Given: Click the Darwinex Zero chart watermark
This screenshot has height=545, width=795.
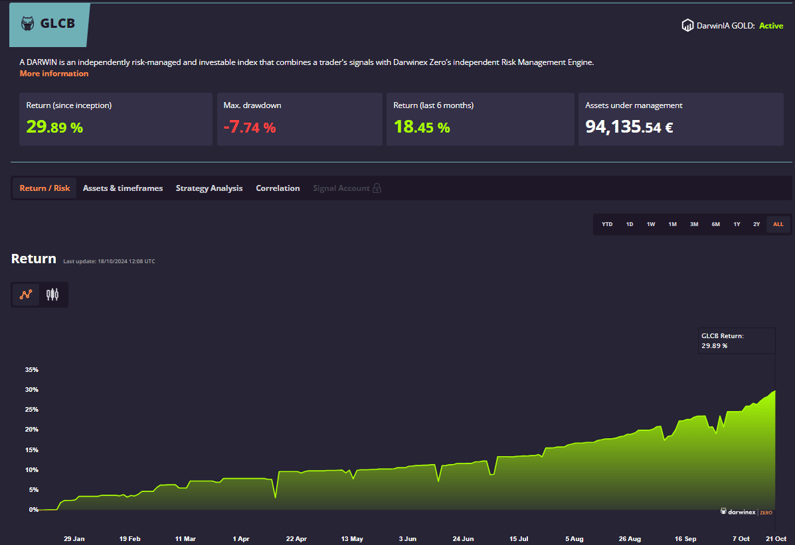Looking at the screenshot, I should pyautogui.click(x=746, y=511).
